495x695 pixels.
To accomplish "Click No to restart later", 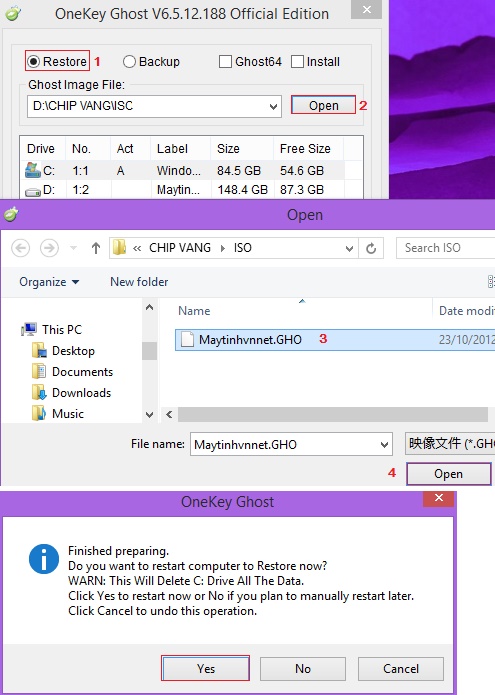I will (303, 668).
